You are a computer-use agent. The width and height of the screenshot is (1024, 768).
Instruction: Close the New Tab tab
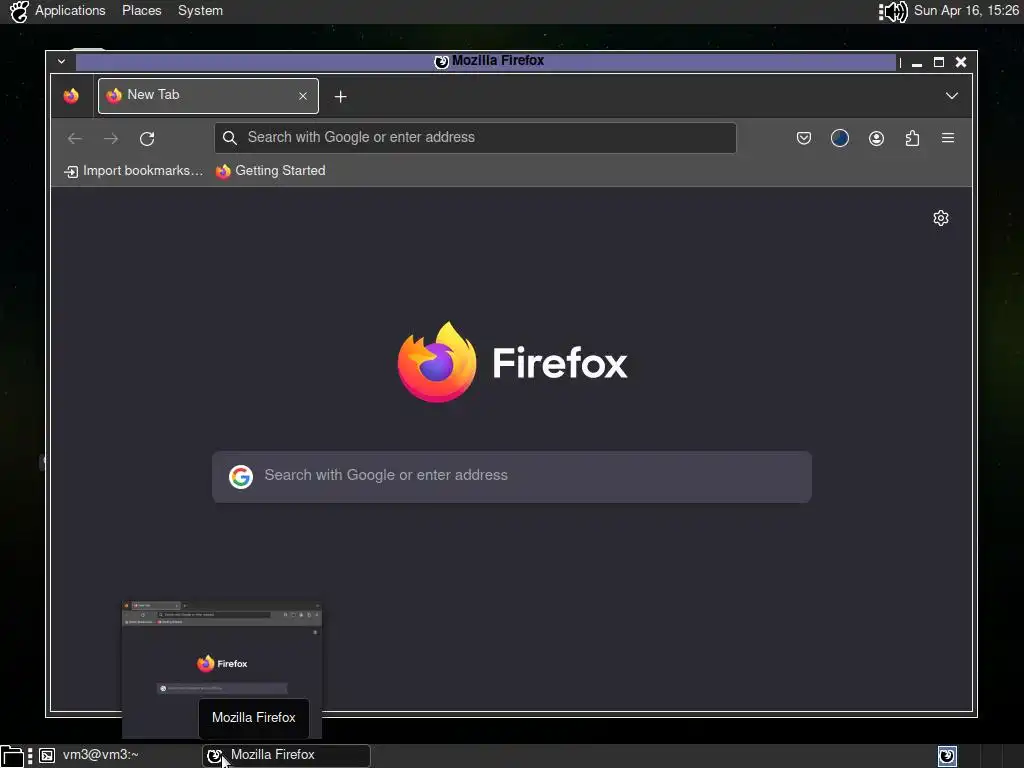303,96
